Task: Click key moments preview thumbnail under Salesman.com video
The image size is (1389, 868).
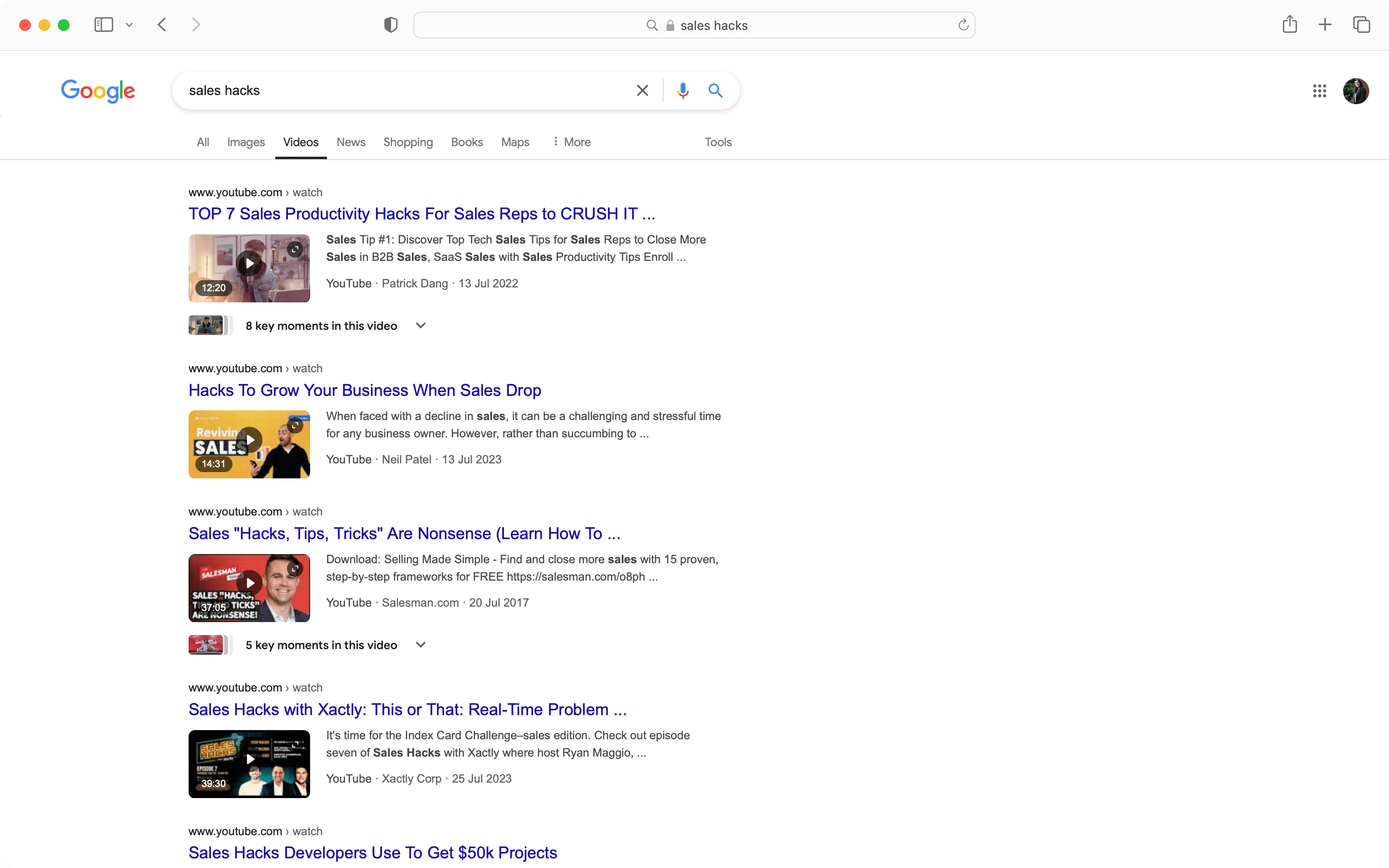Action: click(206, 645)
